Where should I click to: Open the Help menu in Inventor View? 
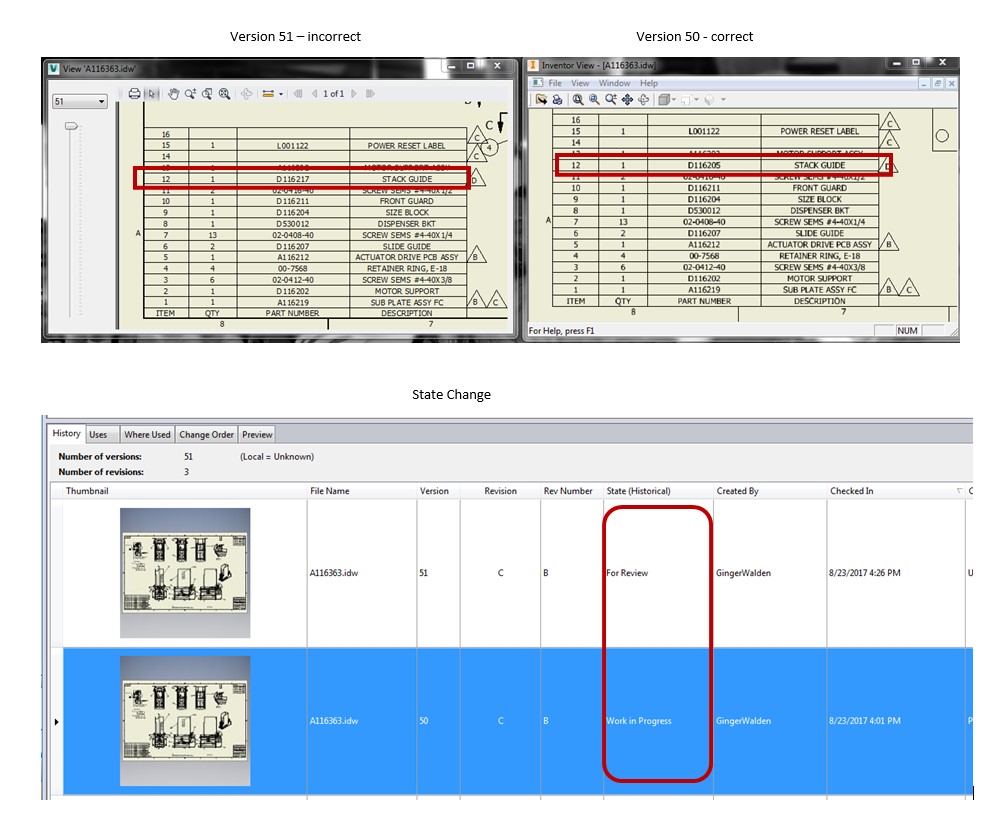(x=649, y=83)
